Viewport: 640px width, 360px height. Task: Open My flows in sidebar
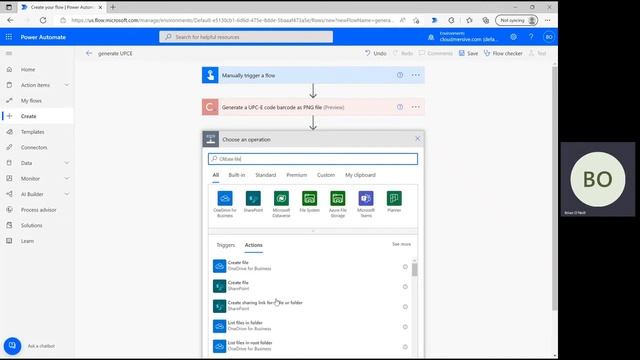pos(31,100)
